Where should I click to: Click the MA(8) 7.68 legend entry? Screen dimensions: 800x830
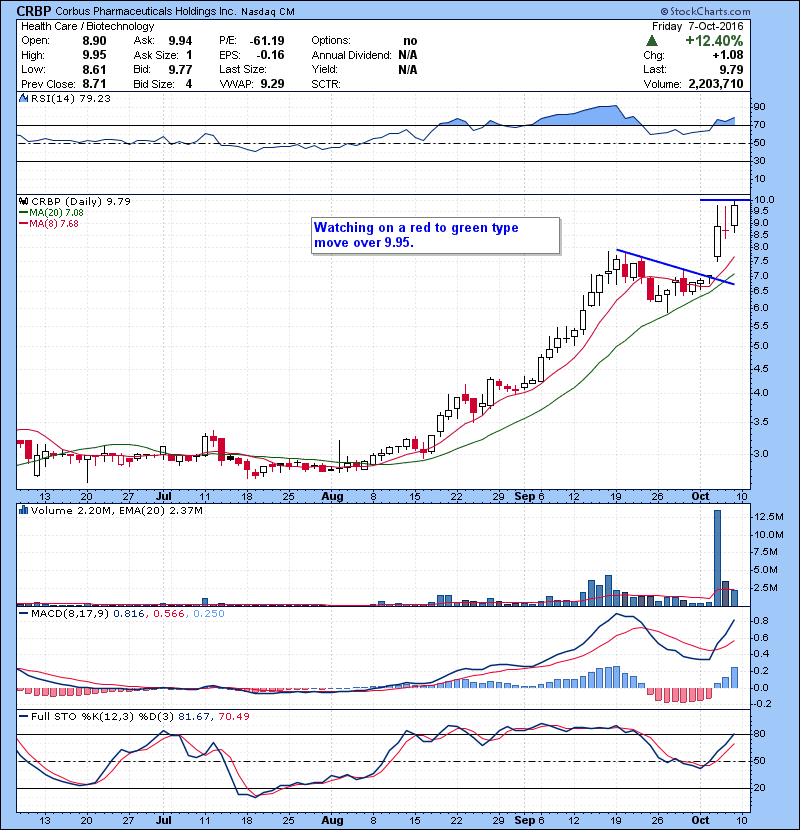pos(49,224)
